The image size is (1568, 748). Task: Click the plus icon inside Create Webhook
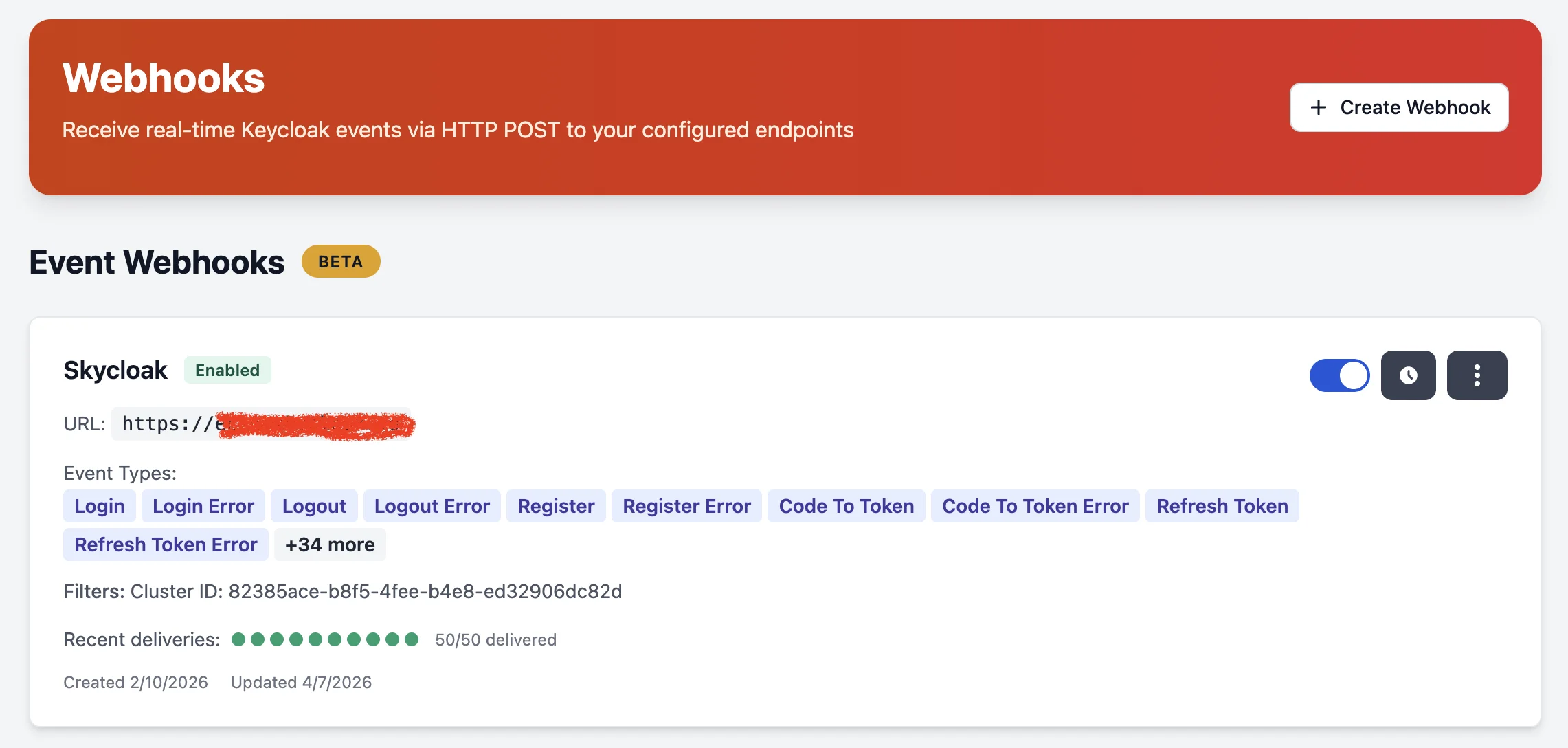coord(1318,107)
